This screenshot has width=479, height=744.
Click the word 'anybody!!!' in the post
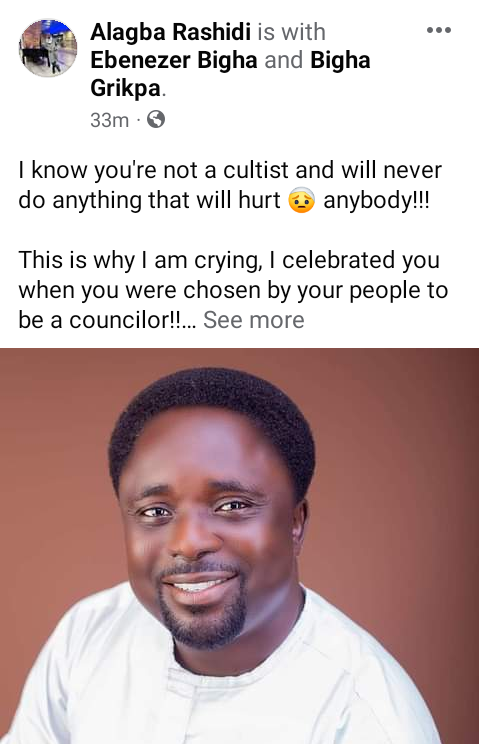pos(377,200)
